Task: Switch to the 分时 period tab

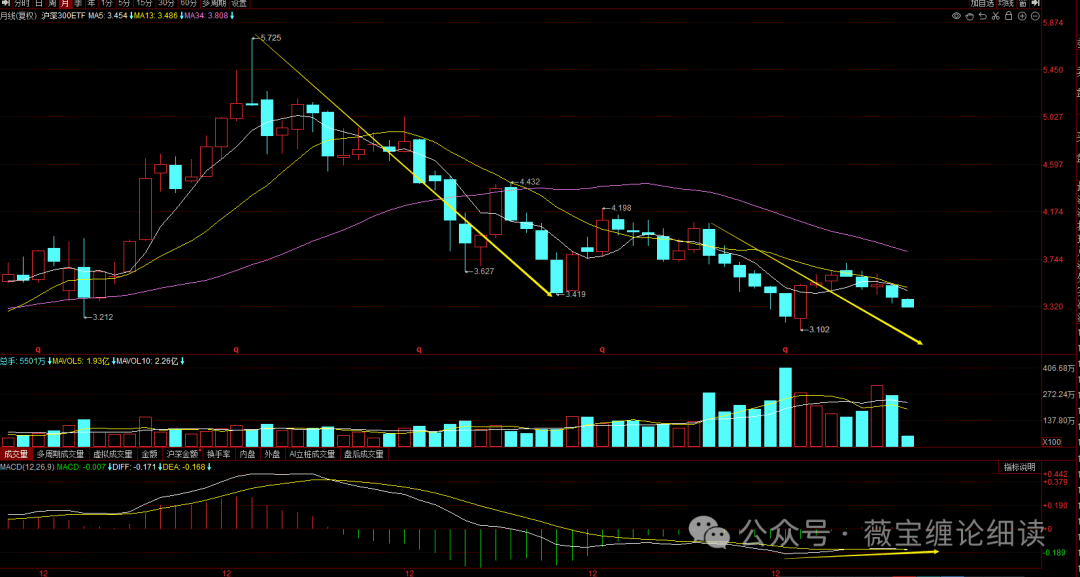Action: [22, 3]
